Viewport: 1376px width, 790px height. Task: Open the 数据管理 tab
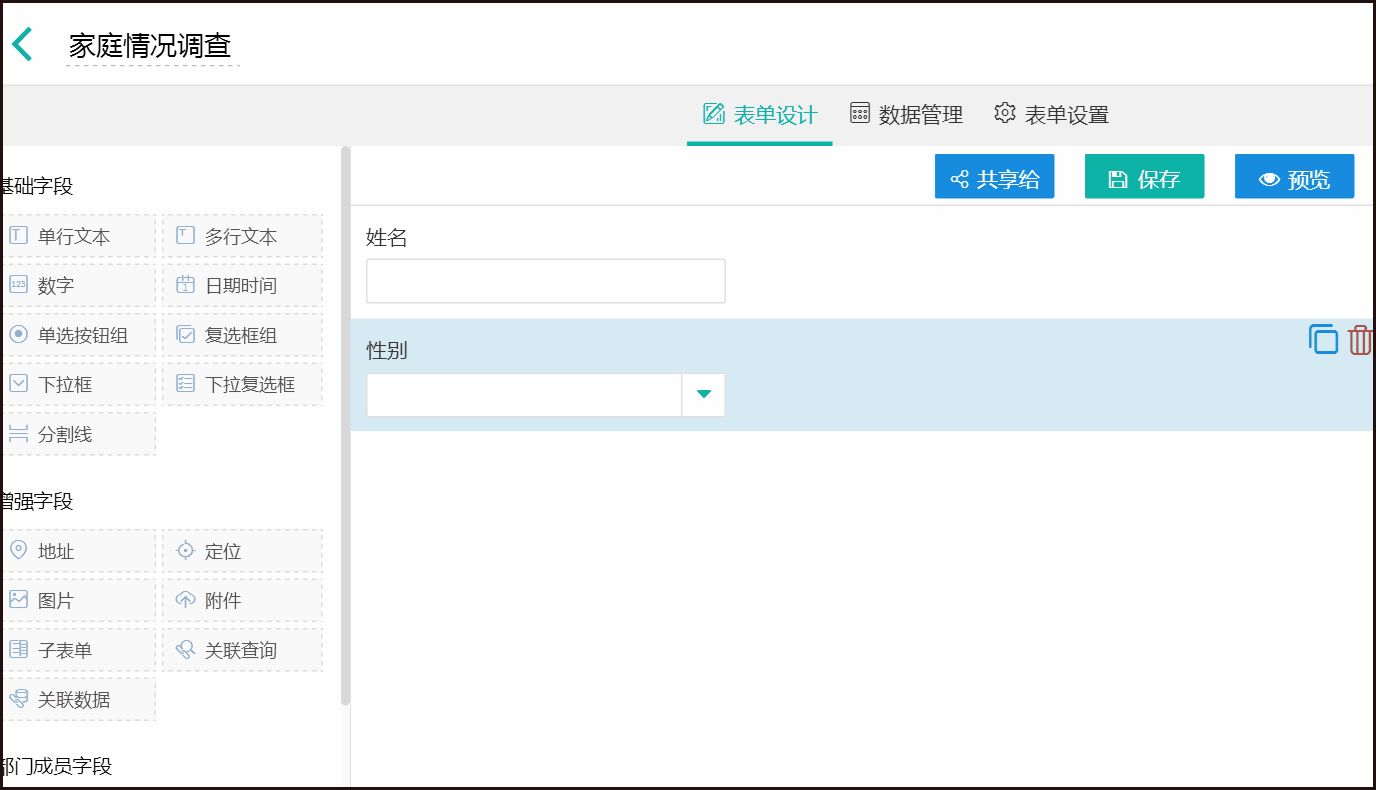[906, 115]
